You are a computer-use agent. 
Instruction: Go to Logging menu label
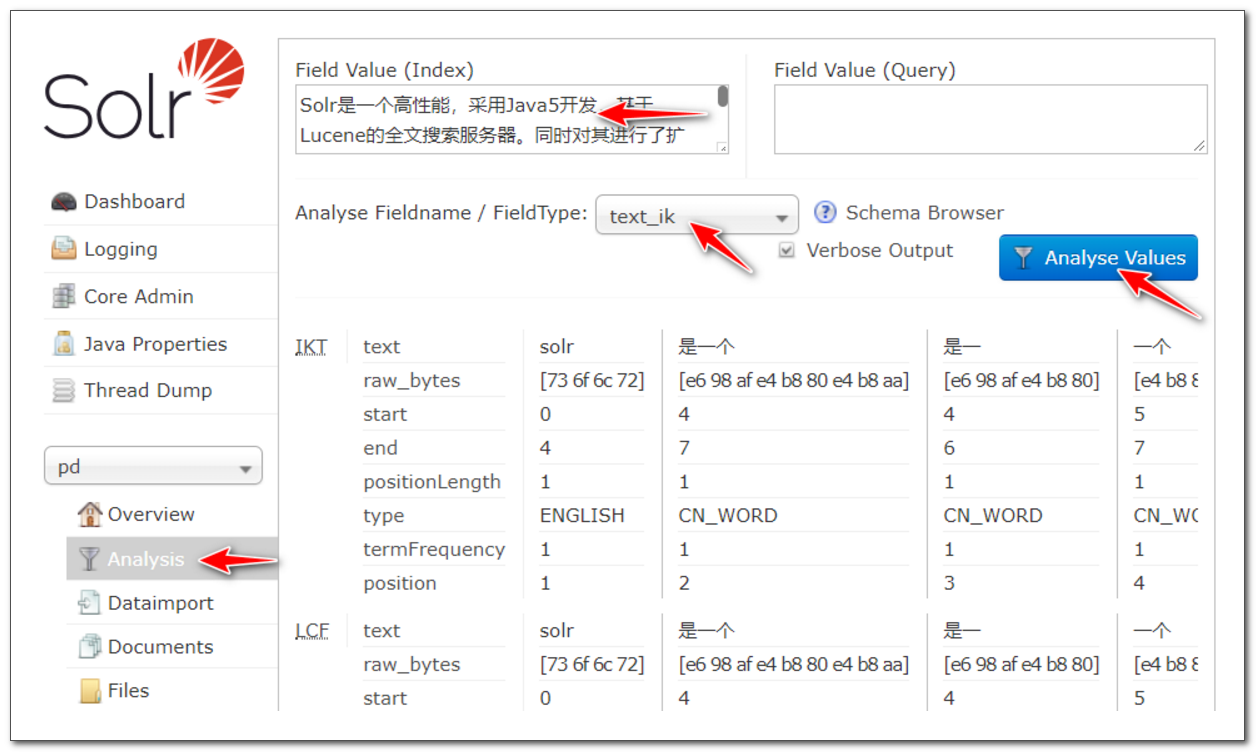pos(121,250)
